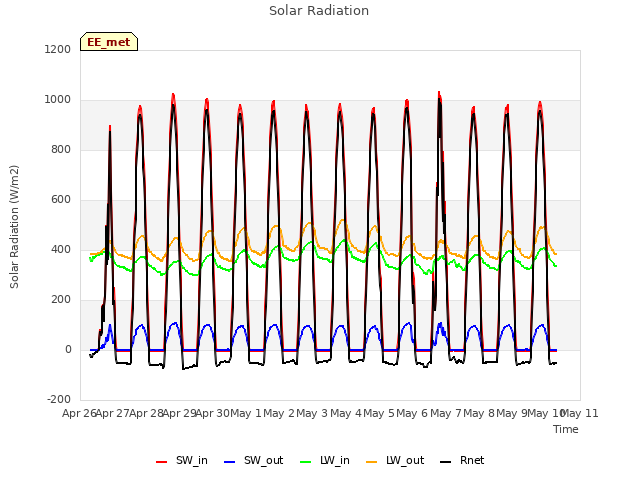Click the 200 y-axis tick label
The width and height of the screenshot is (640, 480).
[61, 300]
